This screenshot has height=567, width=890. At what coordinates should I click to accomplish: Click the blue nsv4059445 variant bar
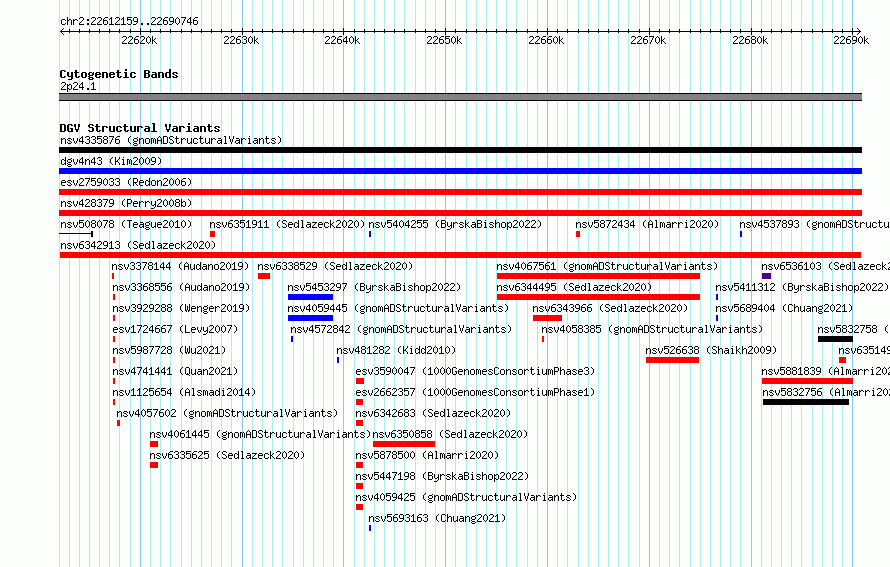point(310,318)
